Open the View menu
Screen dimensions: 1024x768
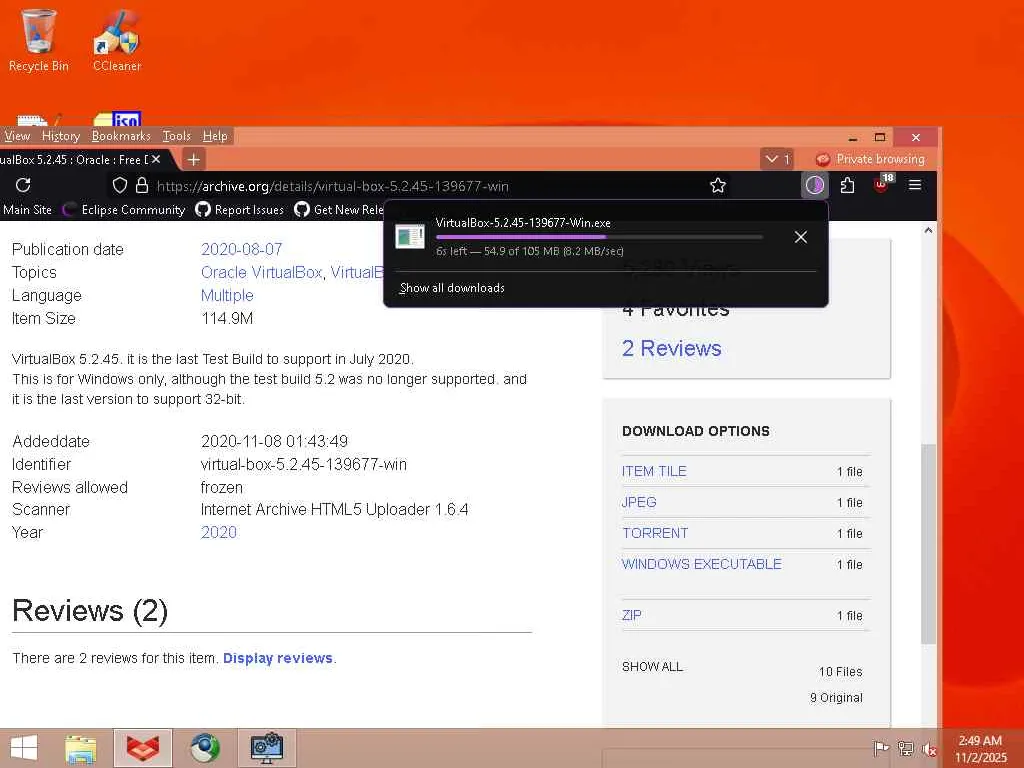click(x=16, y=136)
